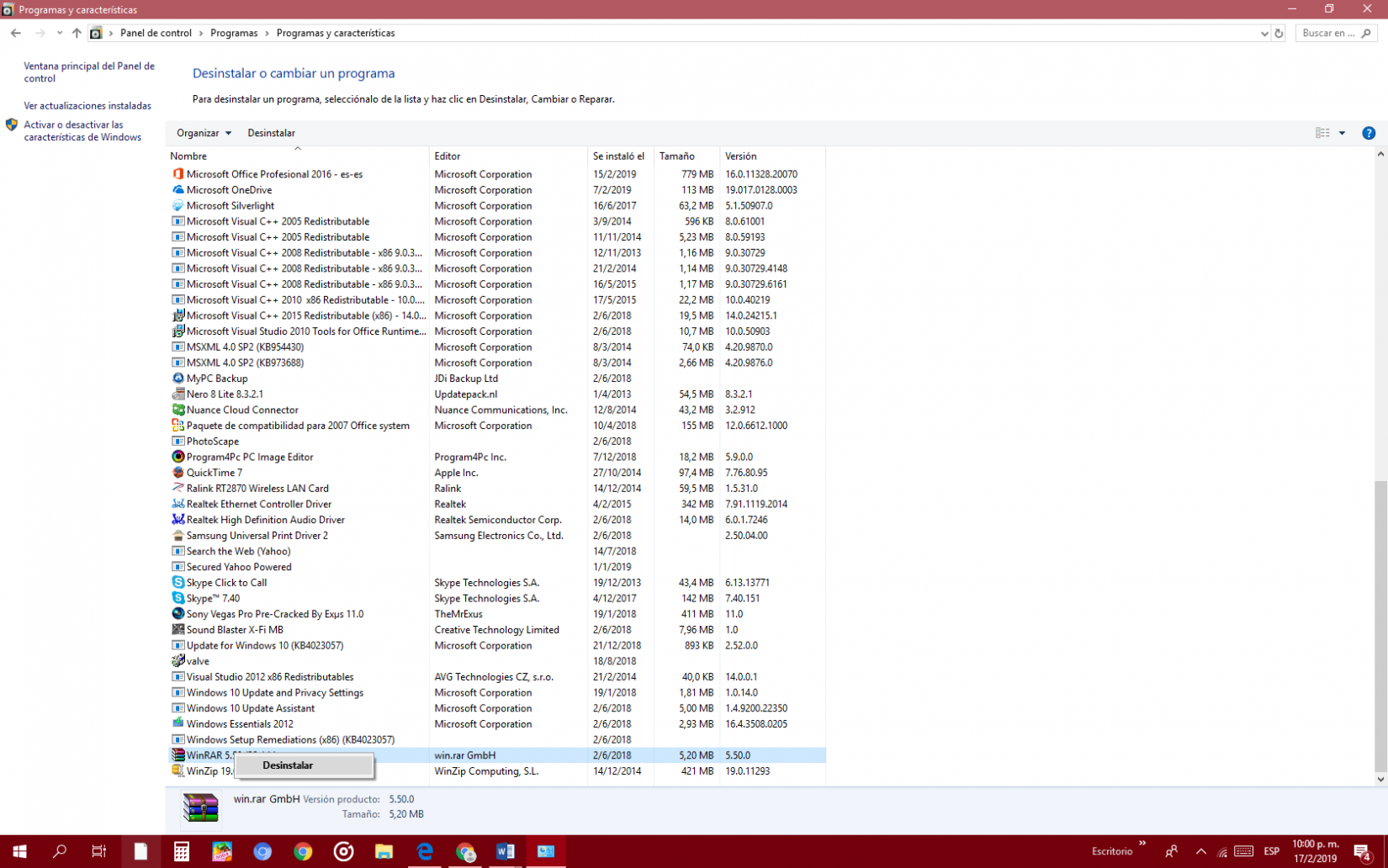Open the clock and date flyout
Image resolution: width=1388 pixels, height=868 pixels.
click(1316, 851)
